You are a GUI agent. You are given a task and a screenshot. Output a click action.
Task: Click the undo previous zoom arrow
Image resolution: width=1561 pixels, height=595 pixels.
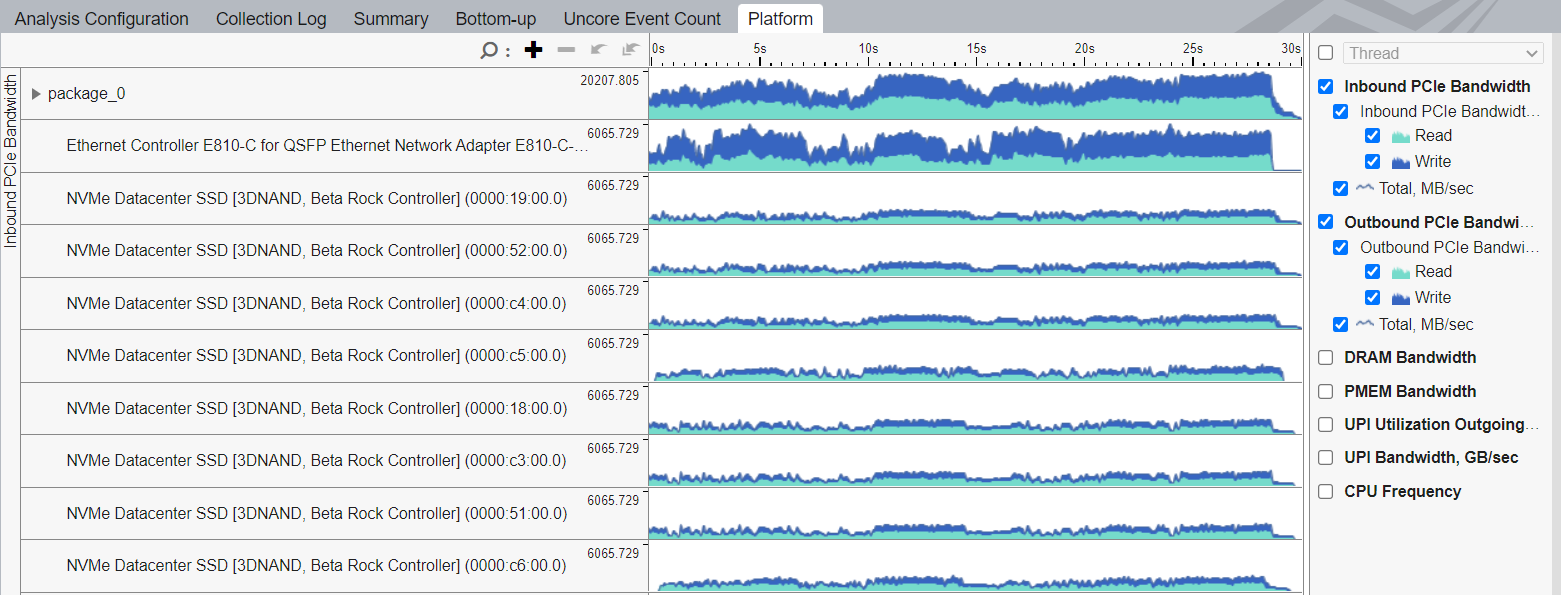(x=598, y=50)
